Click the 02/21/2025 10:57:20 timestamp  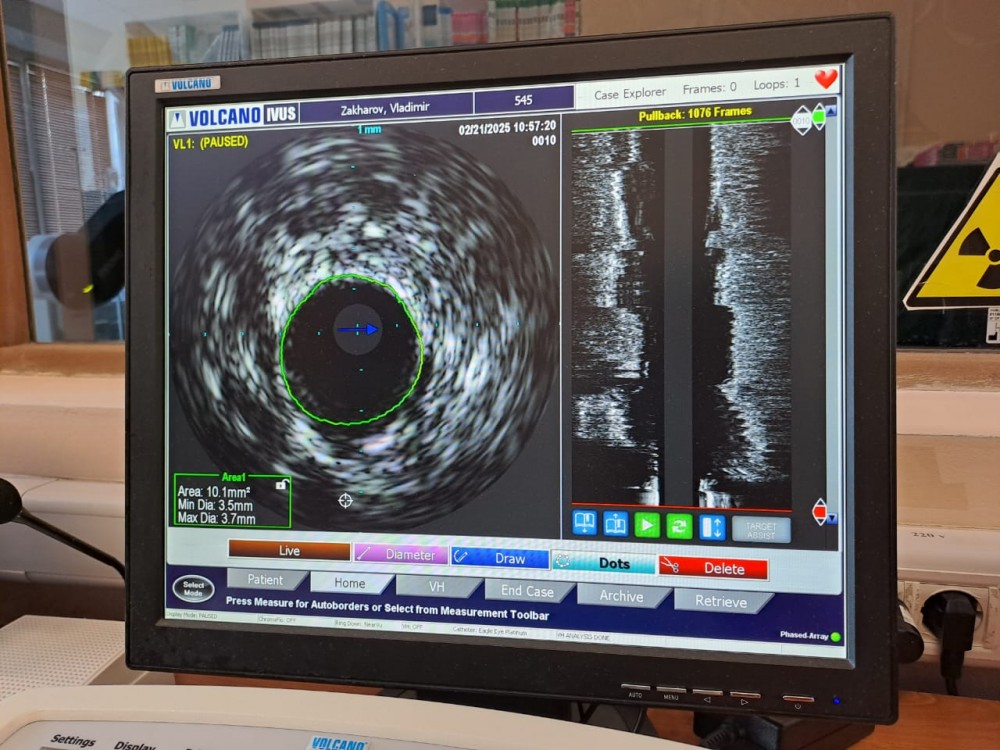point(507,128)
